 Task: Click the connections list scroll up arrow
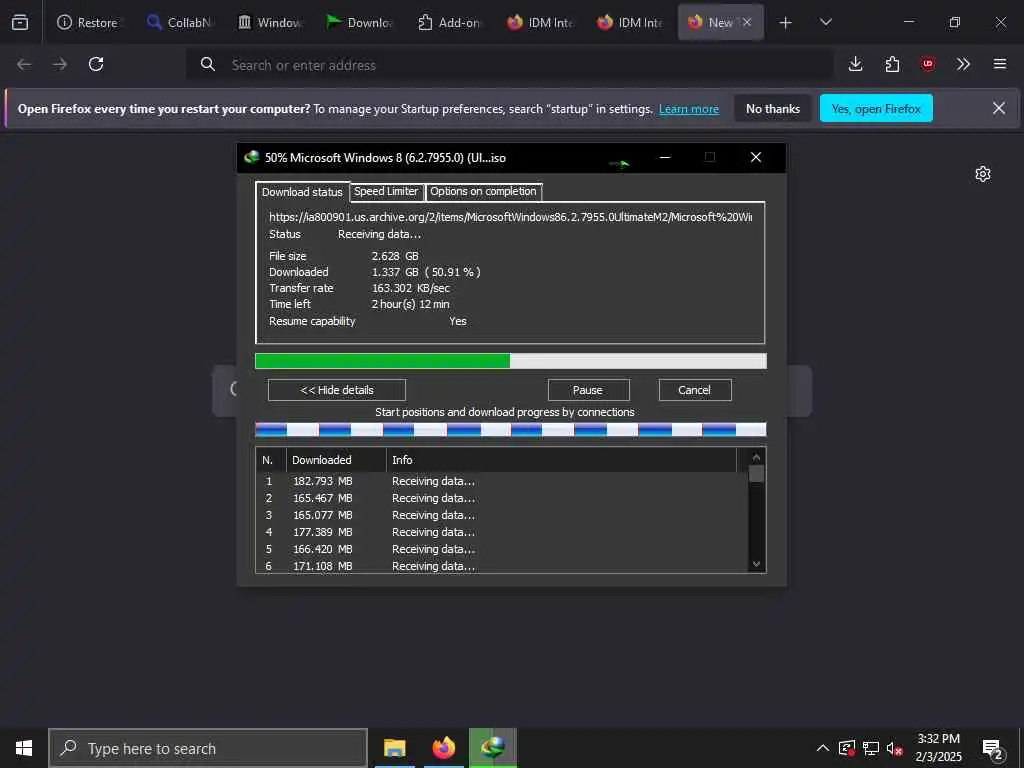756,457
